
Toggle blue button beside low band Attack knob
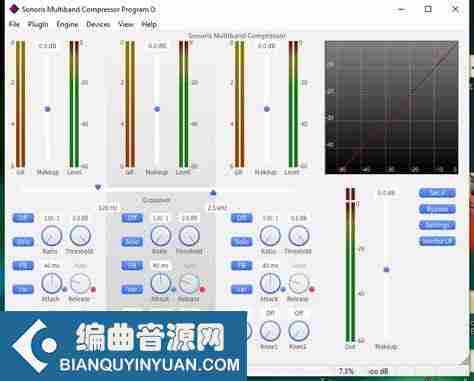pyautogui.click(x=23, y=289)
